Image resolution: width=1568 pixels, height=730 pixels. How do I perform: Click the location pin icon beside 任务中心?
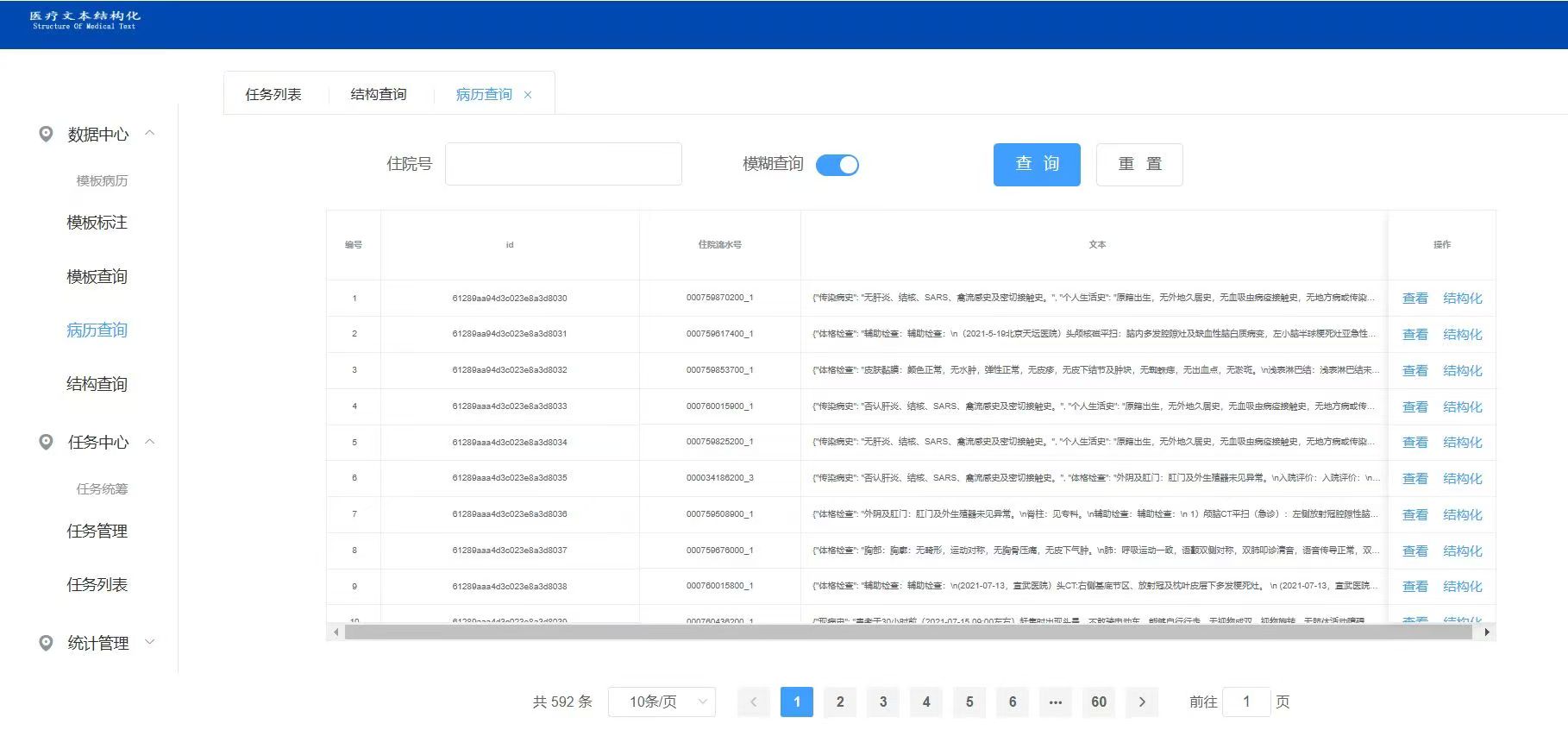(46, 442)
